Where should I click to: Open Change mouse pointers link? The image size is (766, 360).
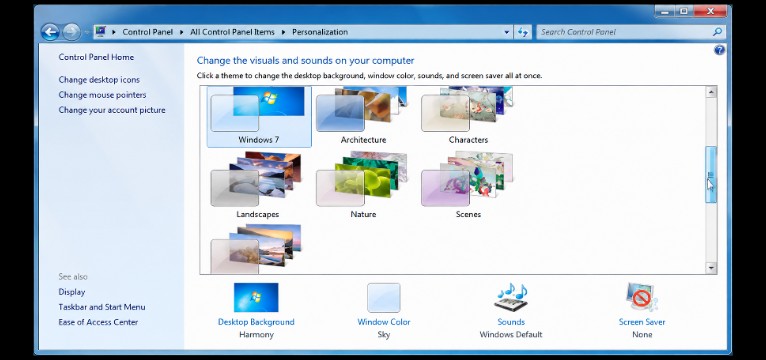coord(103,95)
